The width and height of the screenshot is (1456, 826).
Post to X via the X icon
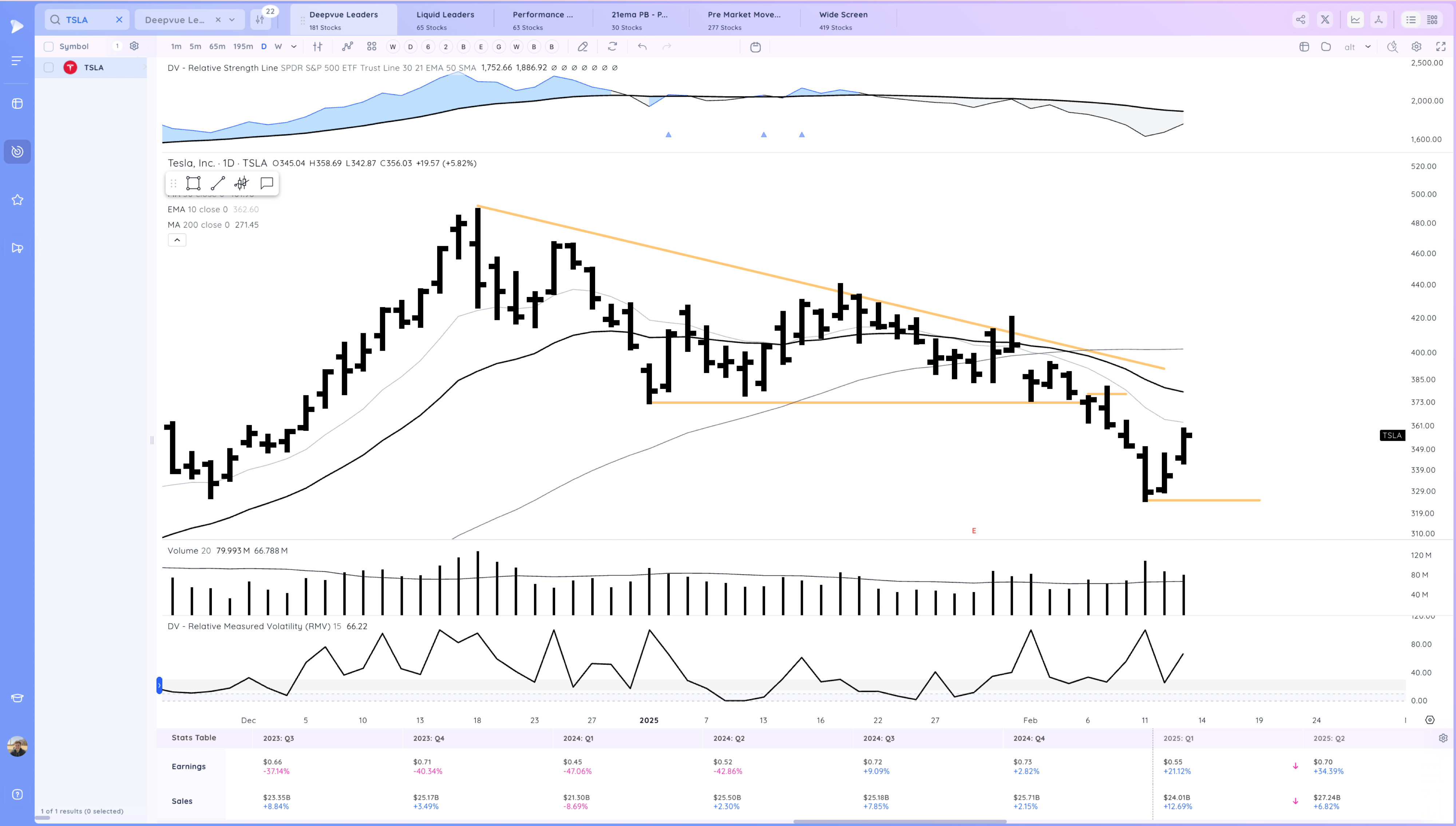(1325, 20)
